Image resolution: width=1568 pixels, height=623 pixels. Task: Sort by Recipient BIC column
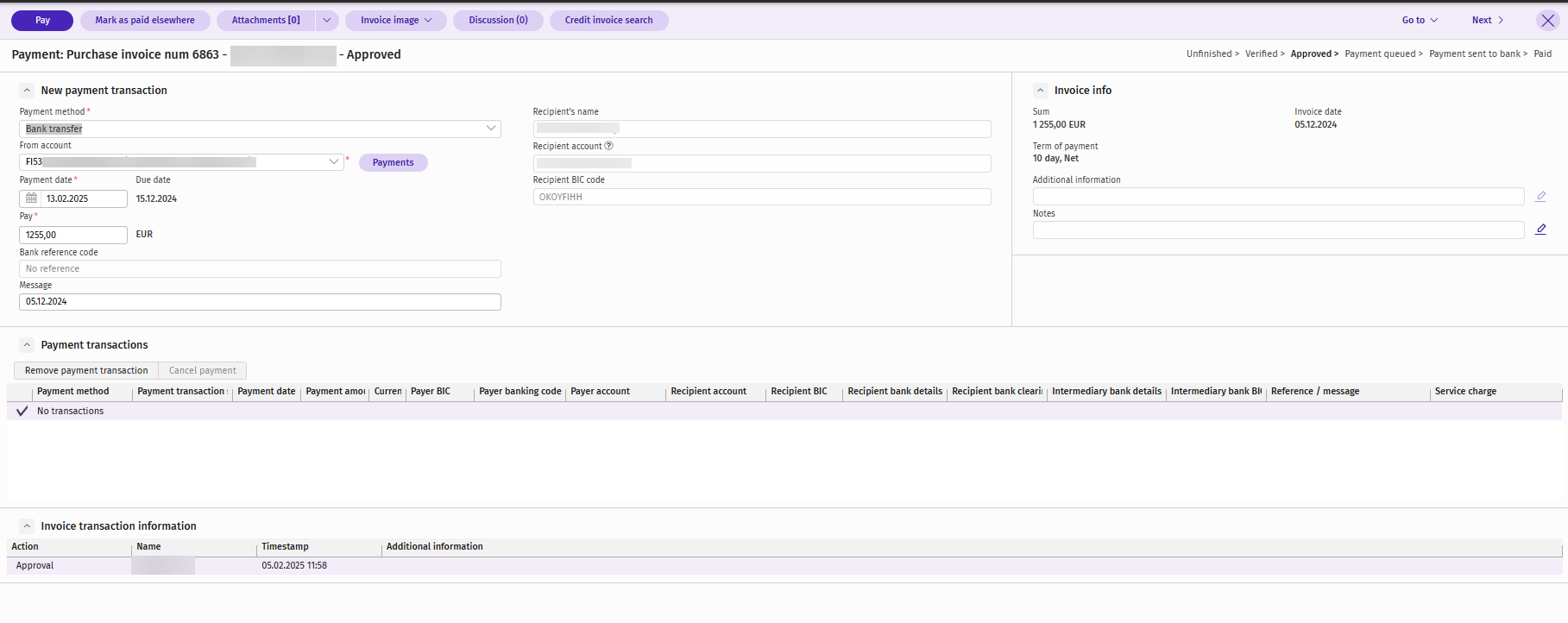coord(804,392)
